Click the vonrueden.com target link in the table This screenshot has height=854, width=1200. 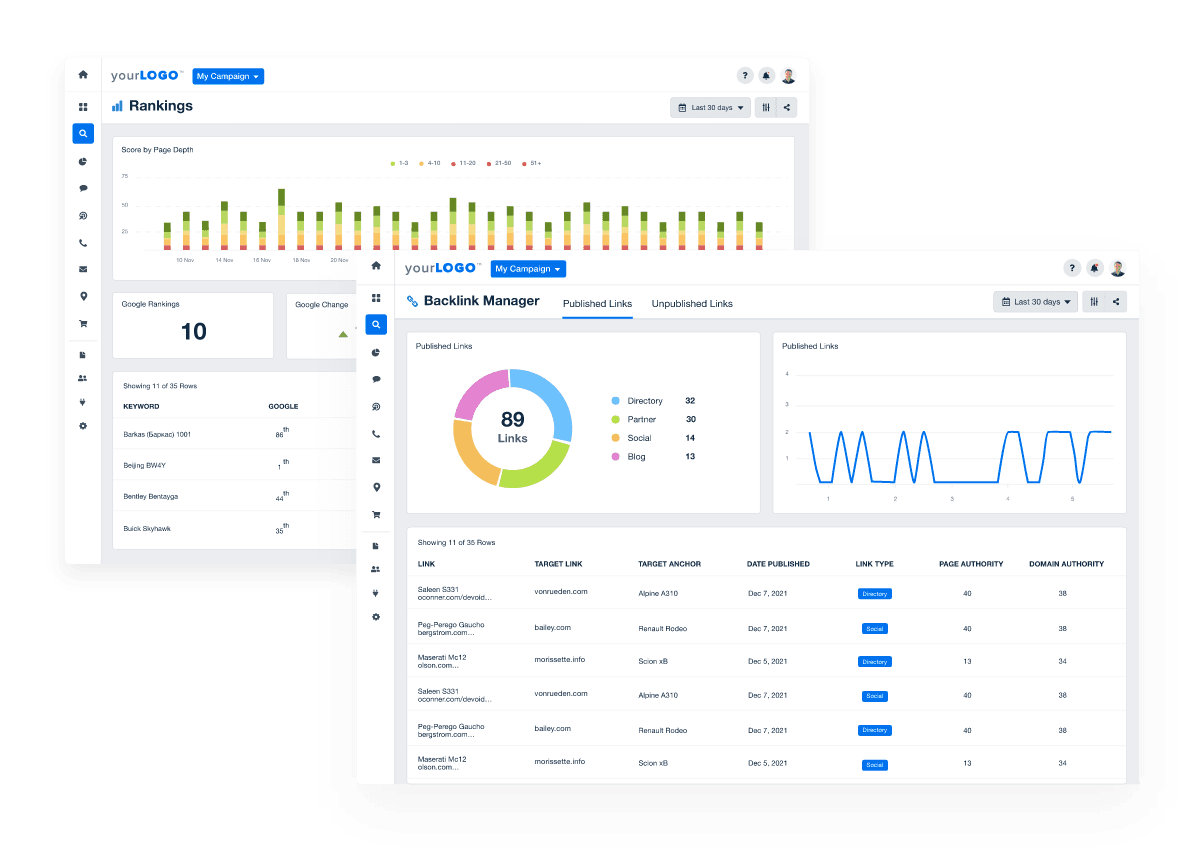click(558, 590)
